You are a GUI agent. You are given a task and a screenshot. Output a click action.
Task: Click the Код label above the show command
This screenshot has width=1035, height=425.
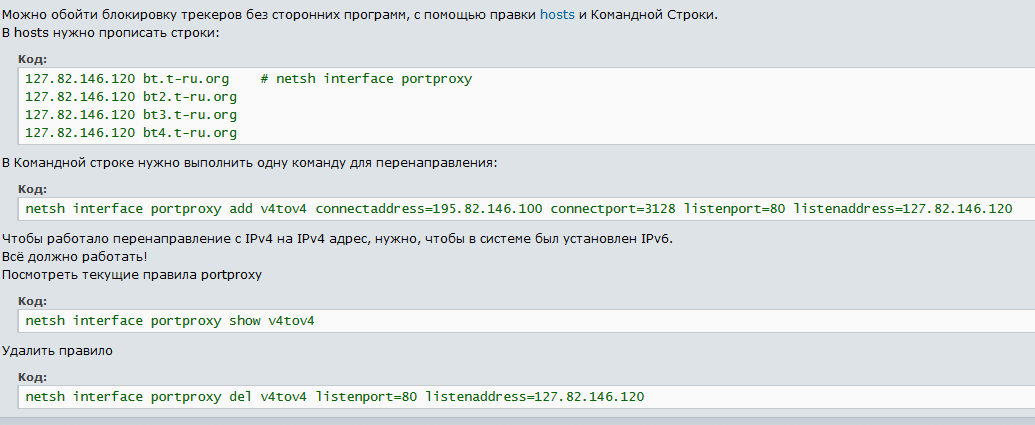32,302
